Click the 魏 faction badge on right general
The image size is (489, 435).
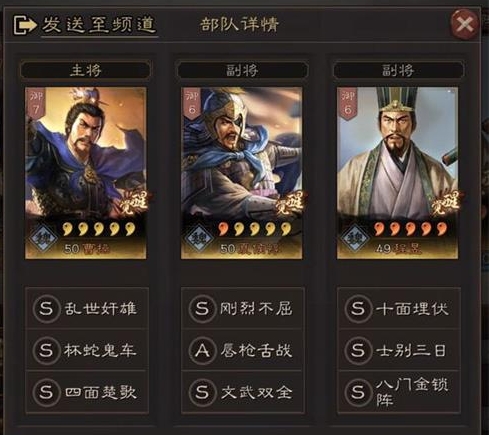pos(355,237)
